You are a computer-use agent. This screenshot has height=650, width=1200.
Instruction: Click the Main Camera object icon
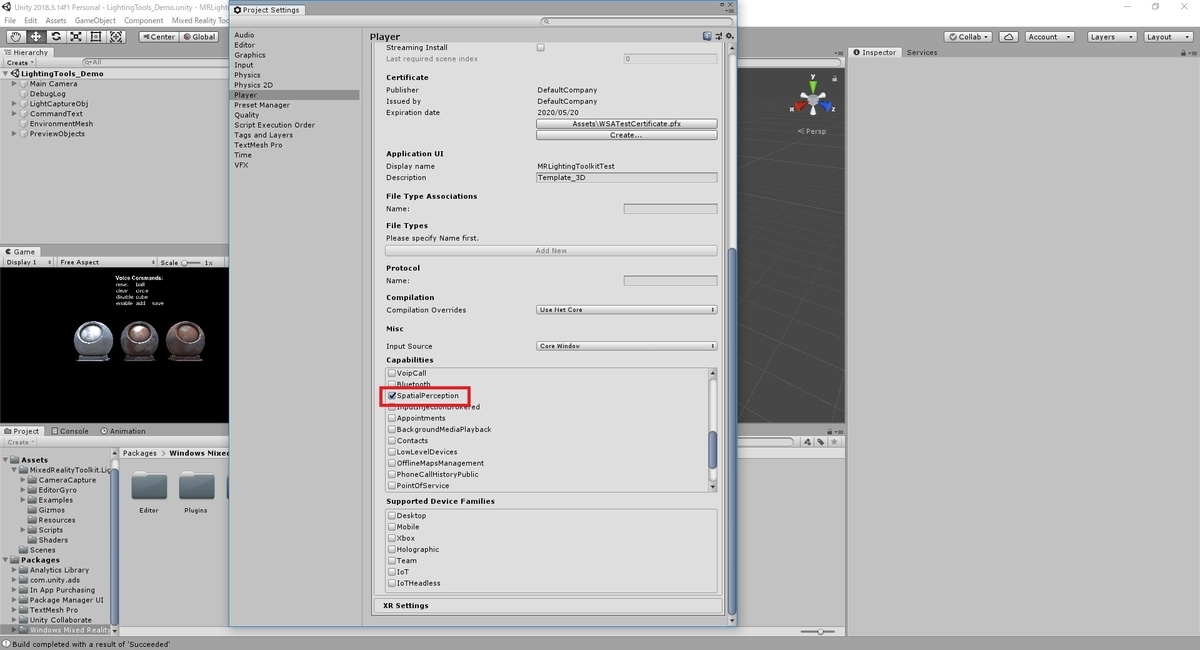tap(25, 84)
